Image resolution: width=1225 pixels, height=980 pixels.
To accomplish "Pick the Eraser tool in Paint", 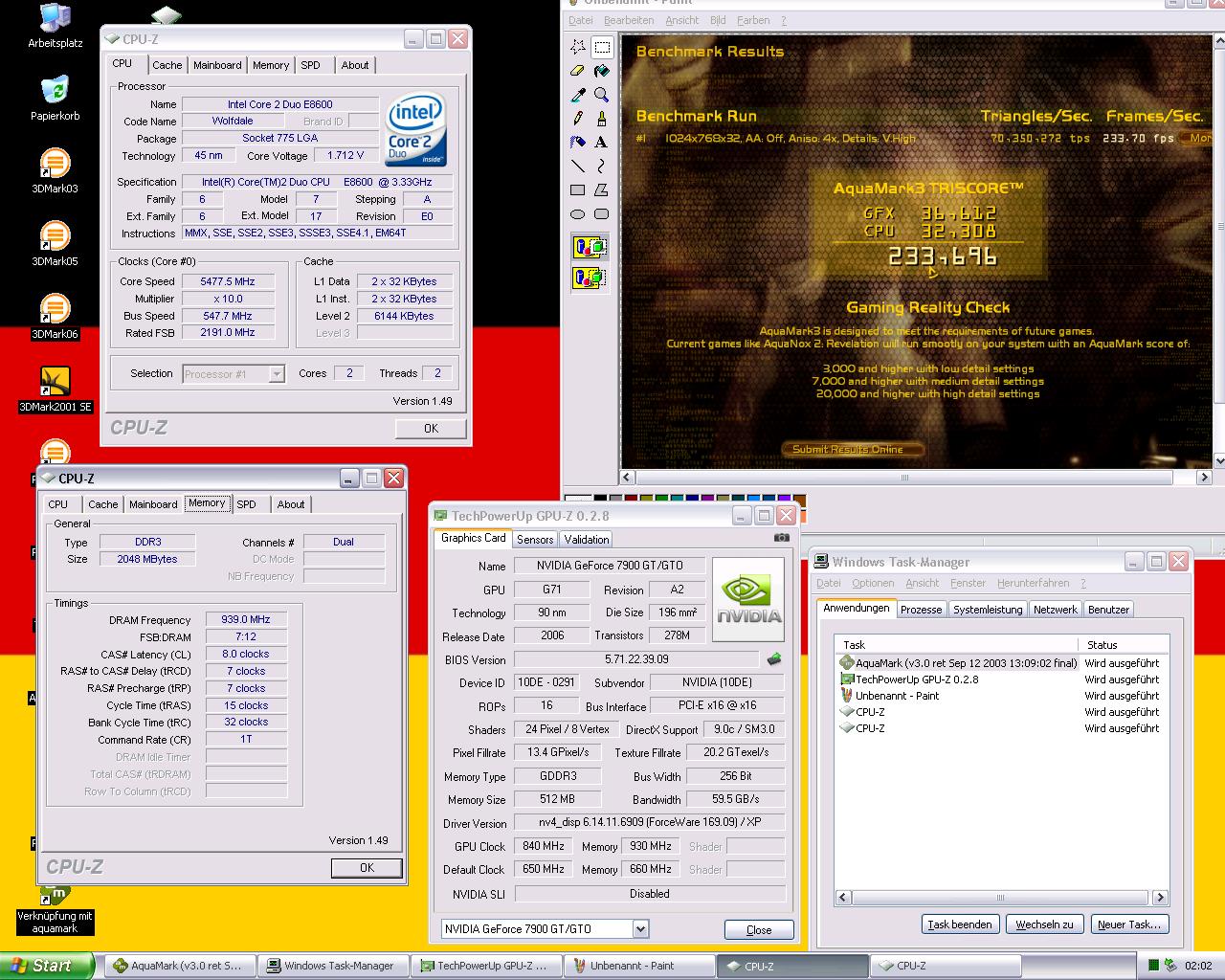I will (x=578, y=70).
